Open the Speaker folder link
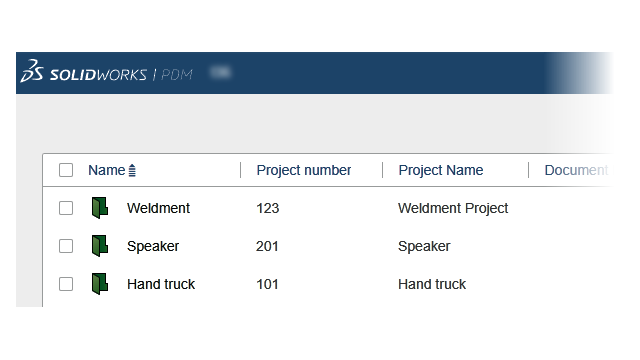Screen dimensions: 640x360 coord(153,246)
